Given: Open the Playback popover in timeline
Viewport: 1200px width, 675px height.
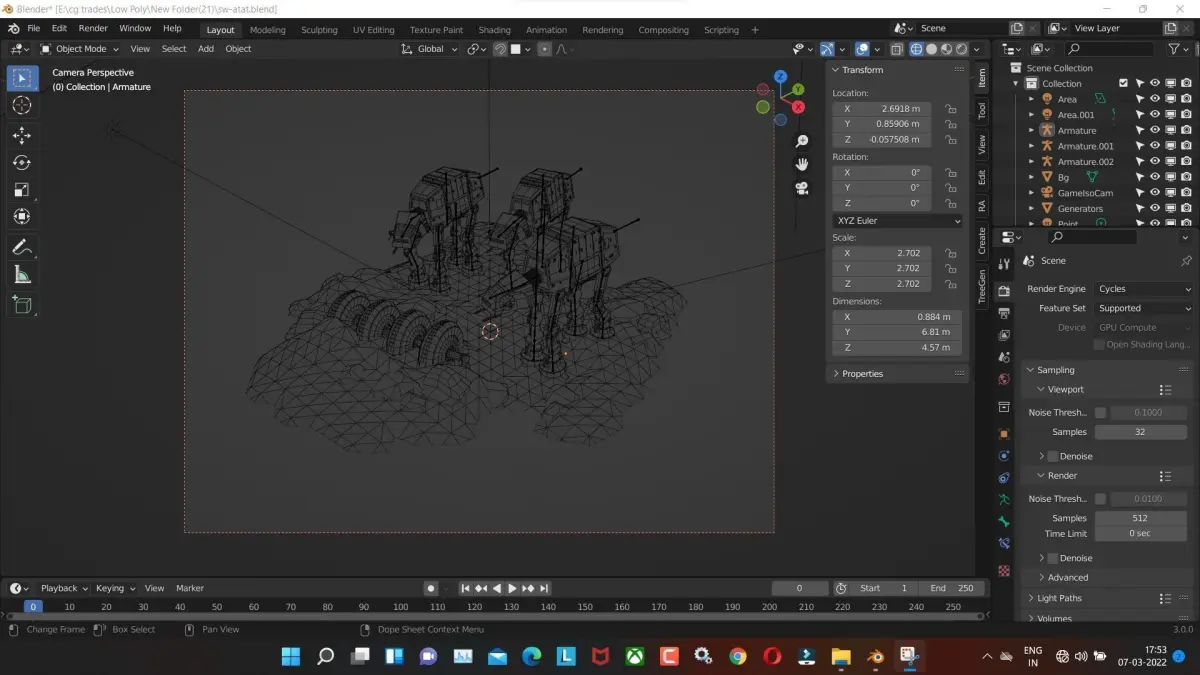Looking at the screenshot, I should pos(64,588).
